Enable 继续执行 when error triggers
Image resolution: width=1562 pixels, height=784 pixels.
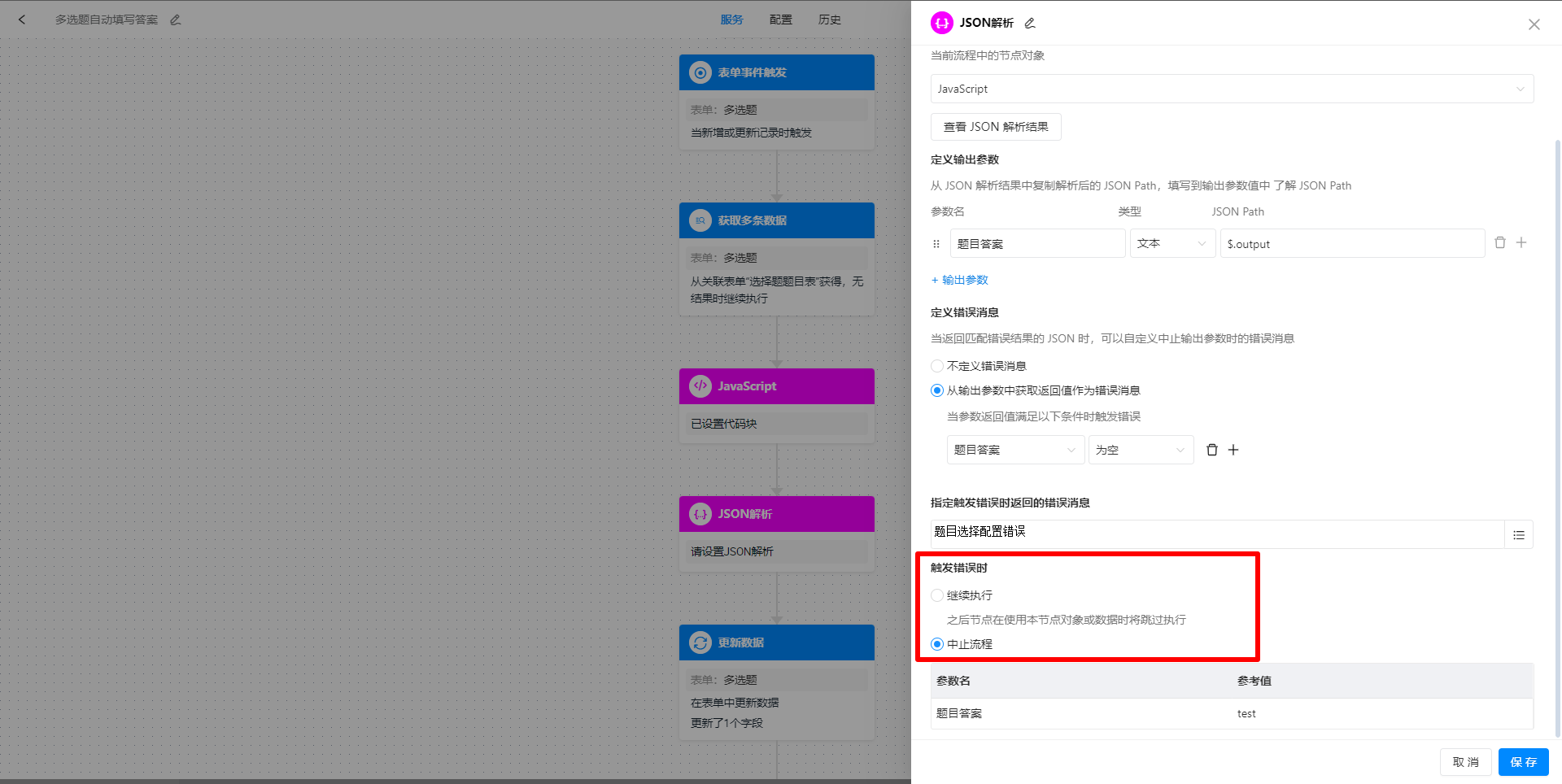(936, 595)
